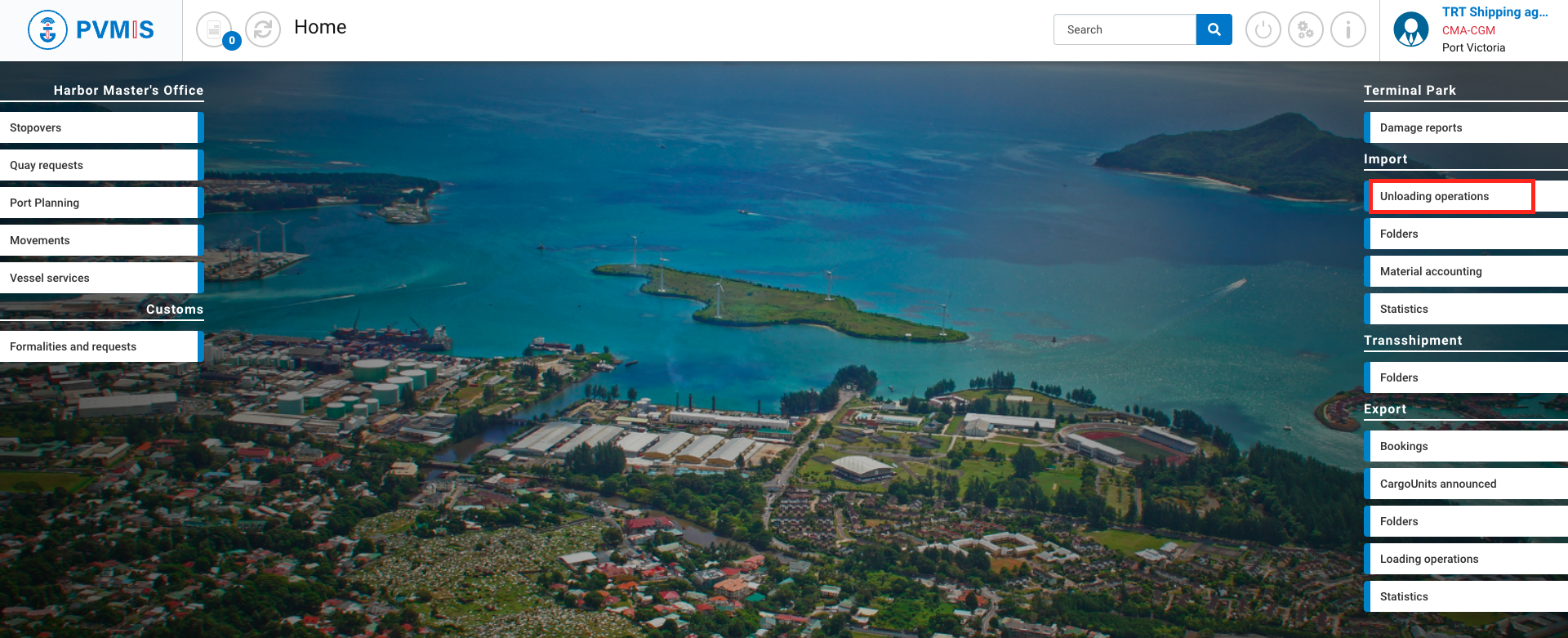Select Quay requests
The image size is (1568, 638).
point(98,165)
